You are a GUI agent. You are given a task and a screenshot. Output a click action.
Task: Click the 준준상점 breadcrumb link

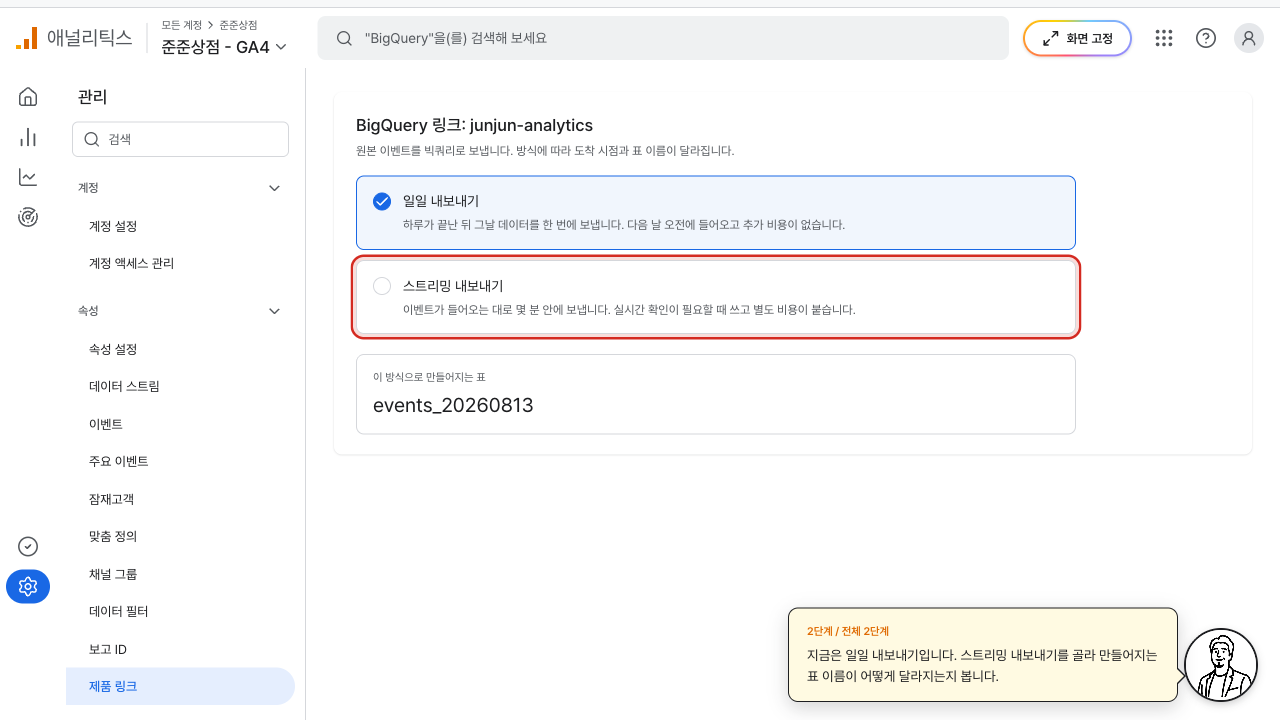pyautogui.click(x=238, y=25)
